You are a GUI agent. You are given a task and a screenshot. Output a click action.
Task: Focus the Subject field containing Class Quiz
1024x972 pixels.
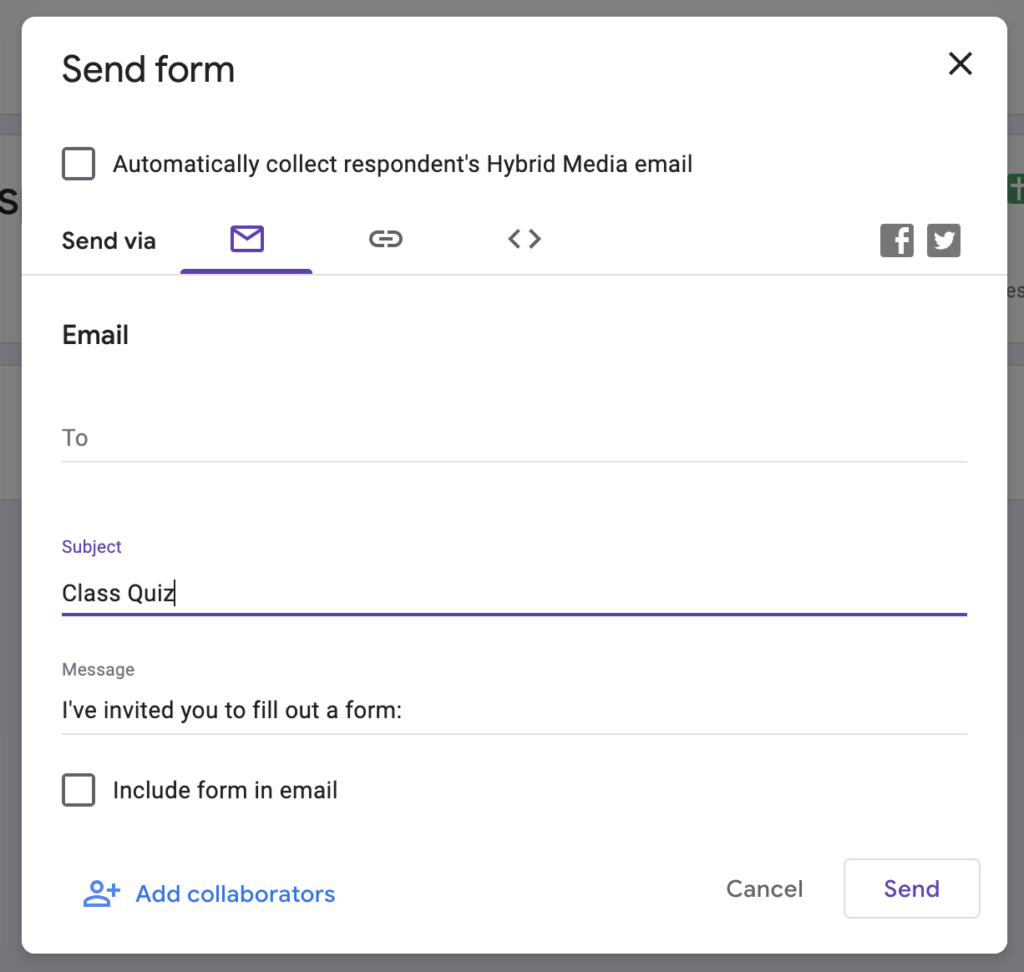pos(514,593)
